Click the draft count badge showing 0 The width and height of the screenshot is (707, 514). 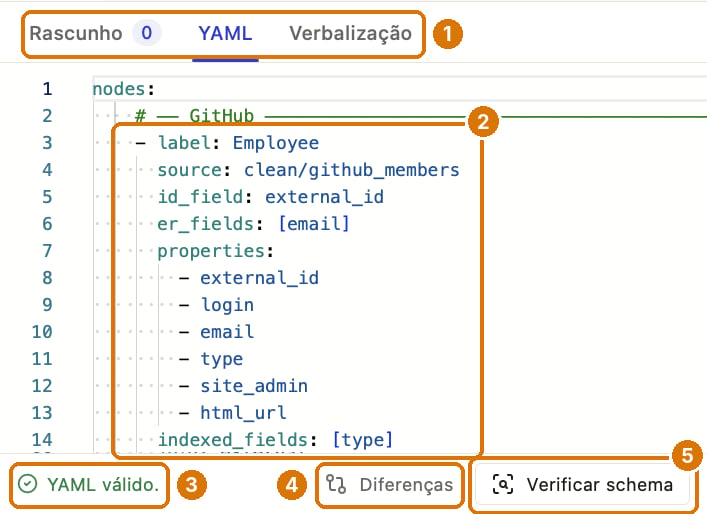click(147, 33)
